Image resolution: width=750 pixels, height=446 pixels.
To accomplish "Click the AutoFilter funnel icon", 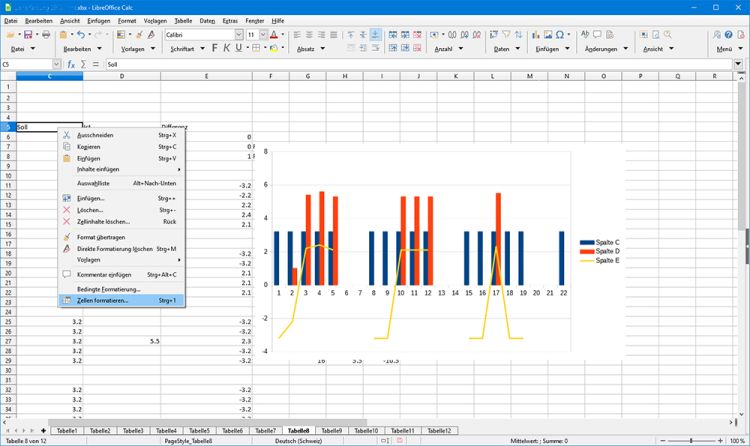I will tap(506, 34).
